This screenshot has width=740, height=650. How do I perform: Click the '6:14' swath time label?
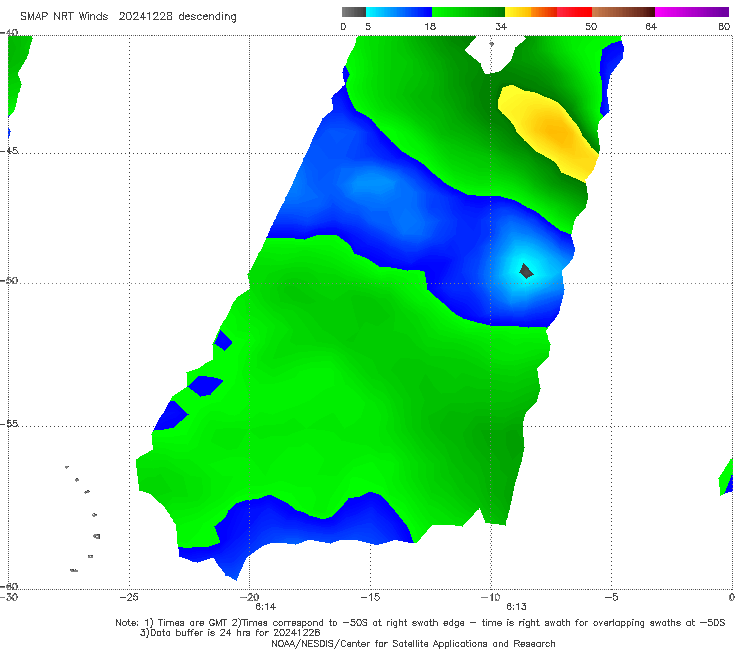(x=266, y=607)
